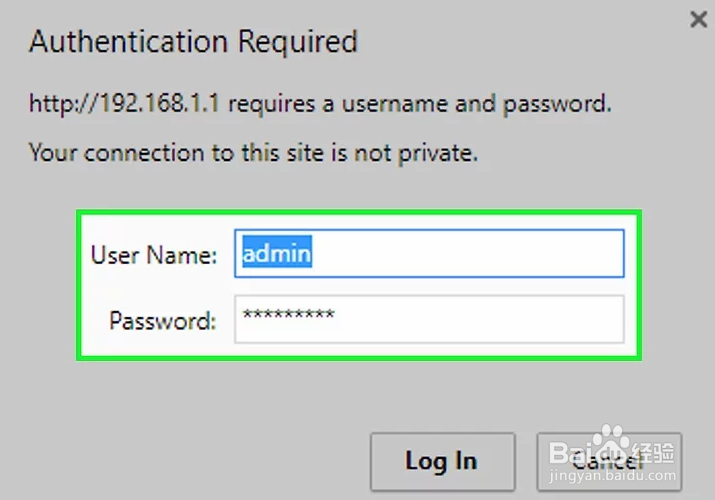Click the 'Authentication Required' heading
The height and width of the screenshot is (500, 715).
(193, 43)
